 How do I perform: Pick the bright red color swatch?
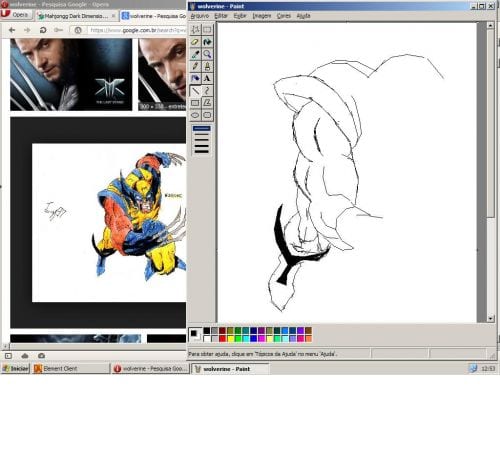(x=222, y=339)
